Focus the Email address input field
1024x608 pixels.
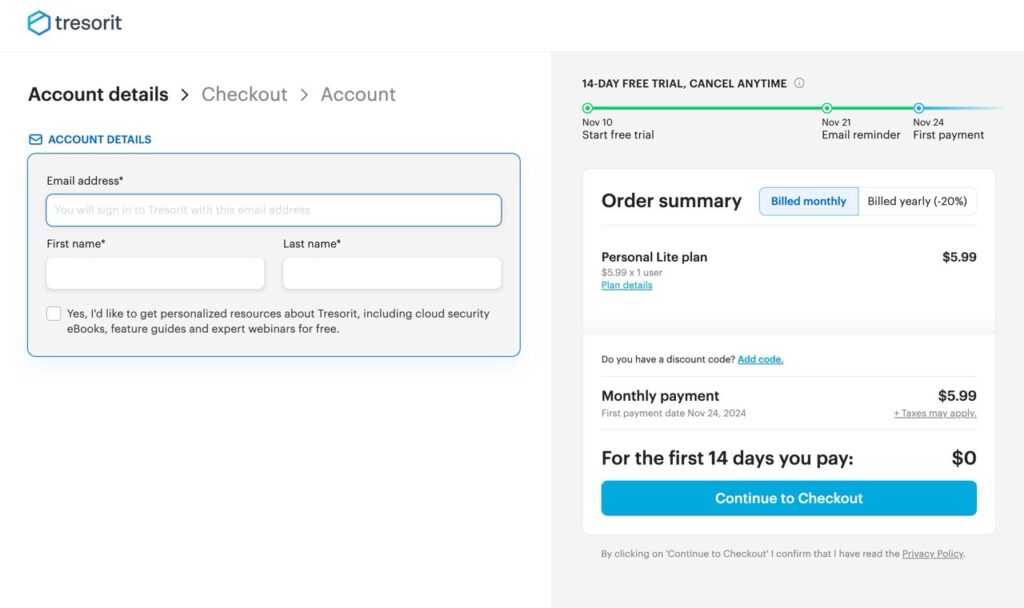(274, 210)
